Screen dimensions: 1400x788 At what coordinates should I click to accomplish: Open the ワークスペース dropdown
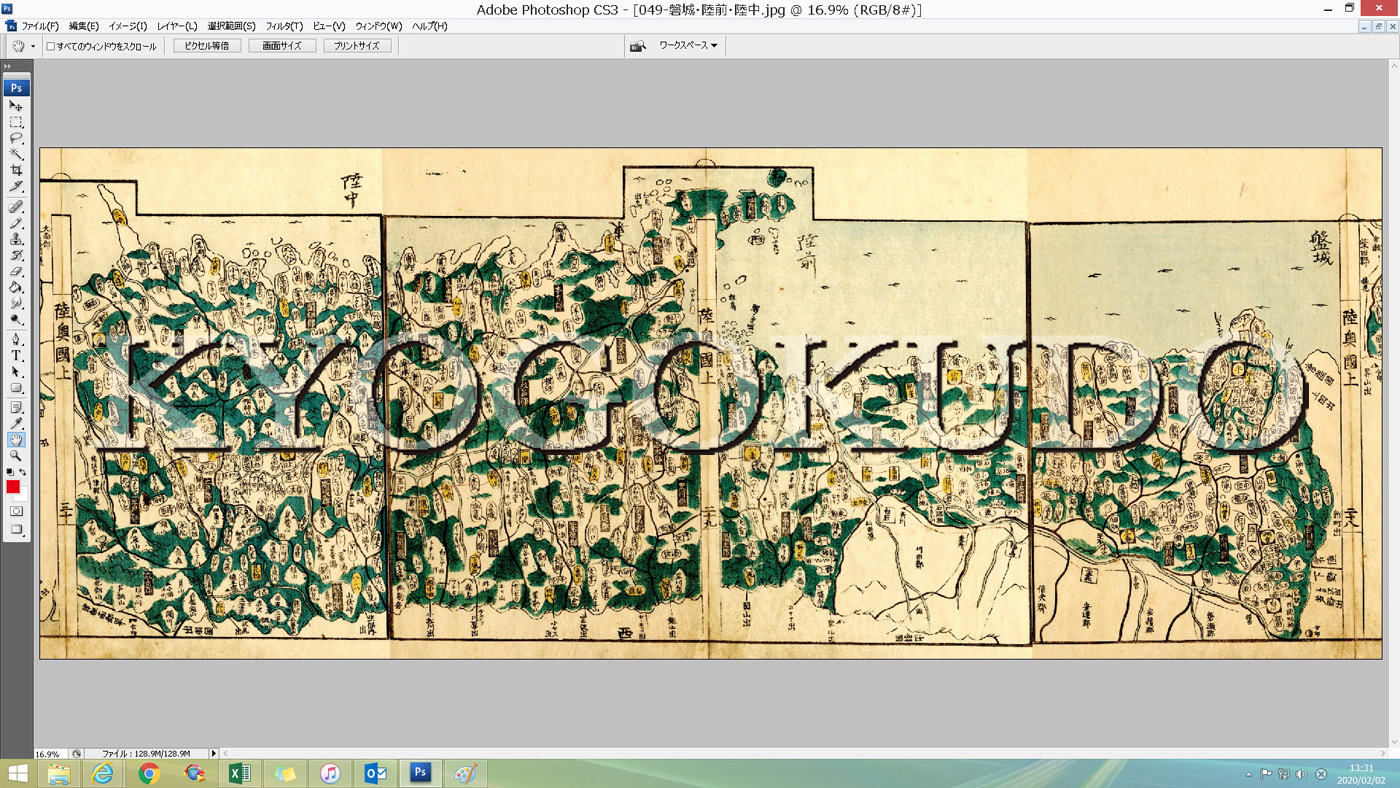(x=688, y=46)
